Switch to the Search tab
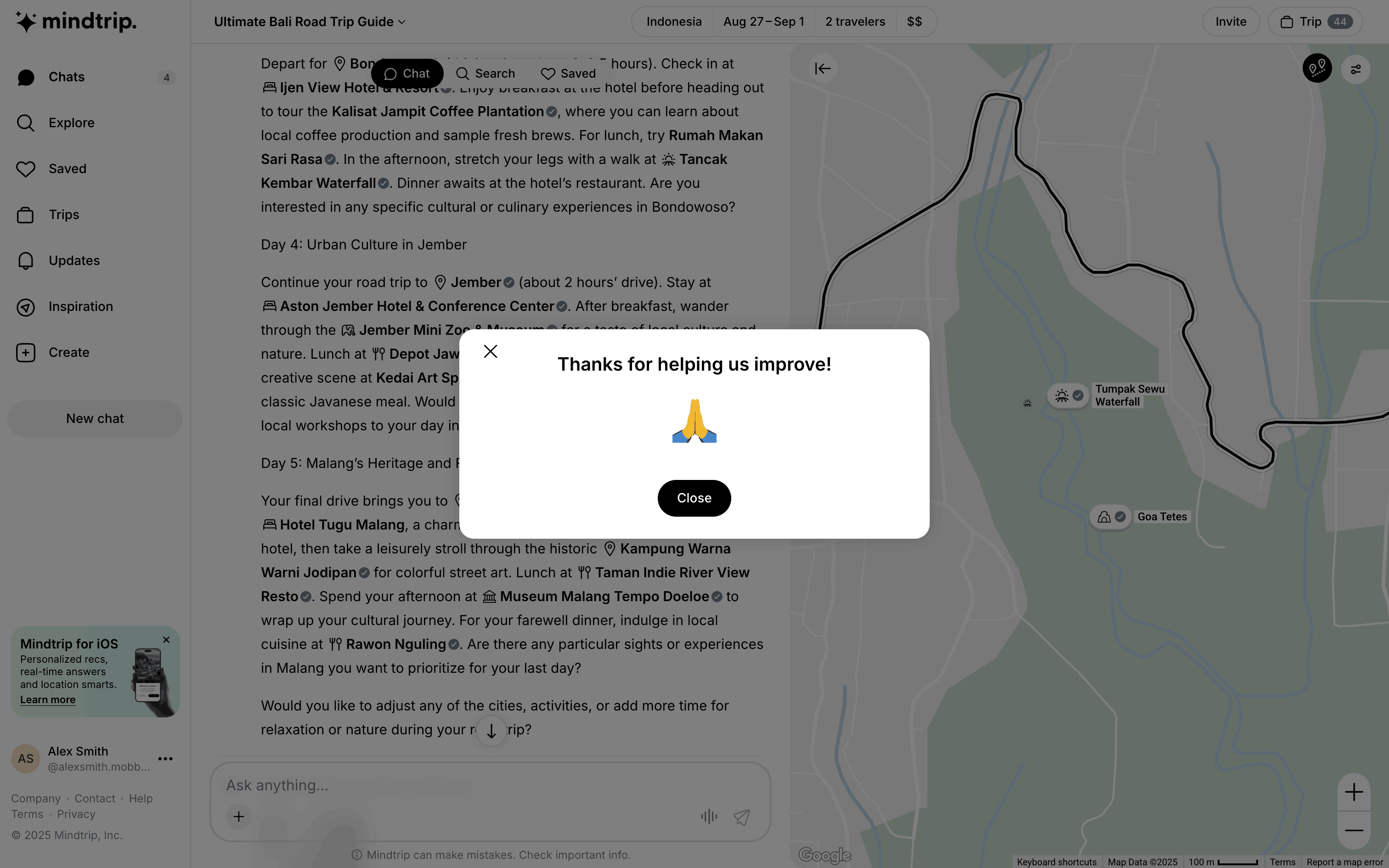Viewport: 1389px width, 868px height. pos(485,73)
